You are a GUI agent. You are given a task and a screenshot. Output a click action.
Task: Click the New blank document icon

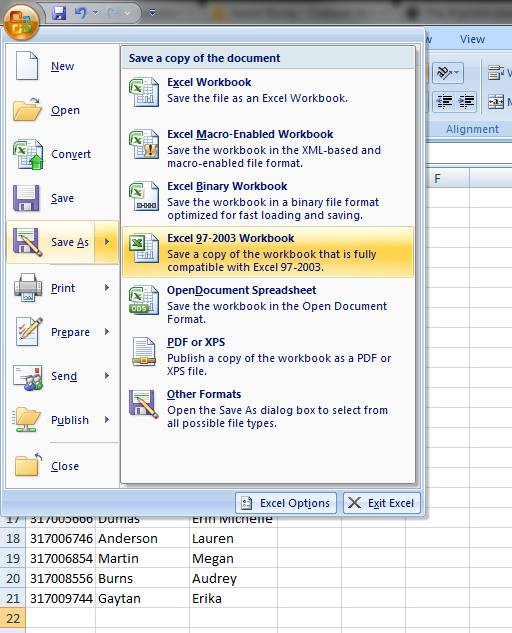pos(27,66)
